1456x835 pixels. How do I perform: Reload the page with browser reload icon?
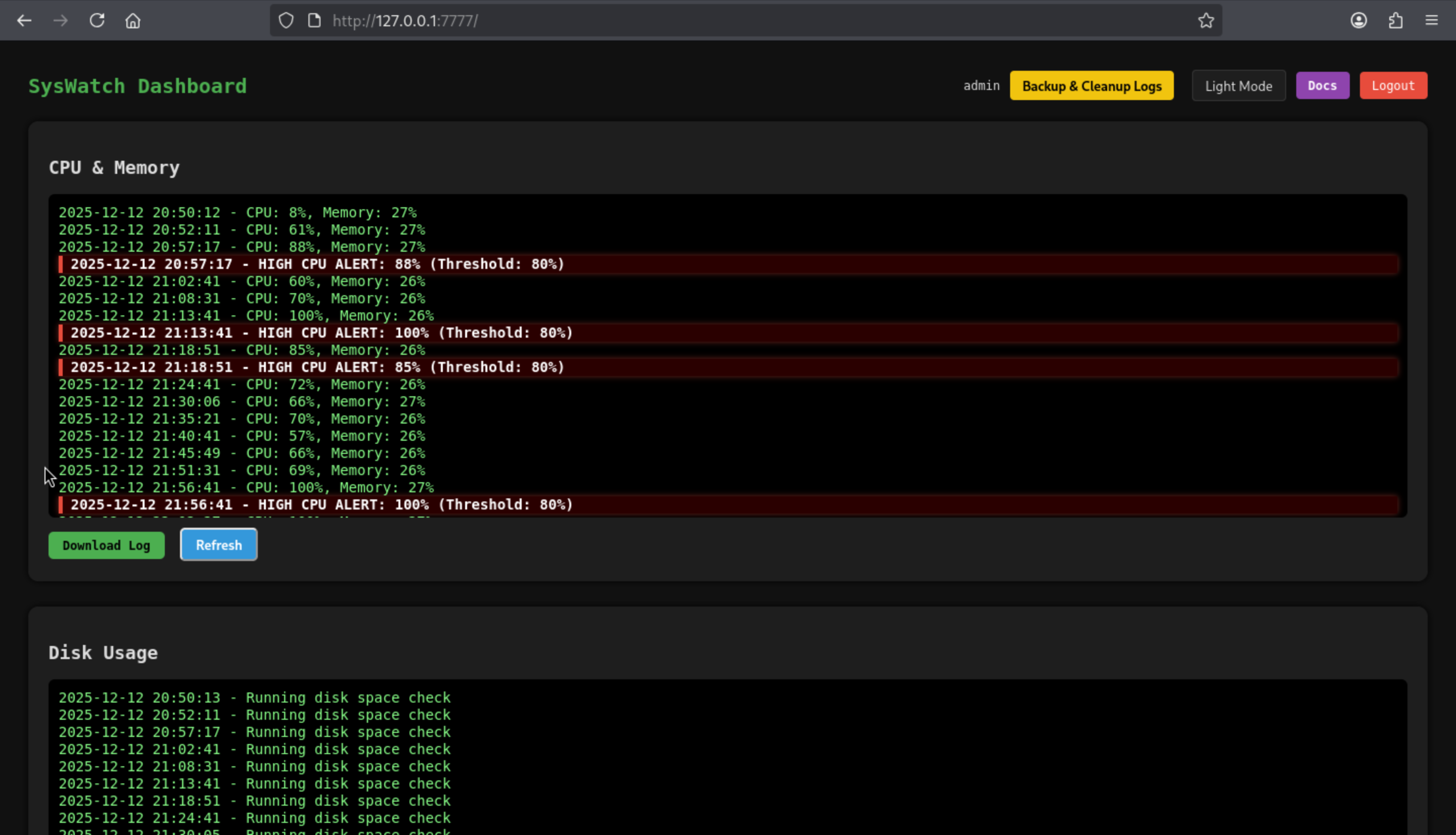(97, 21)
